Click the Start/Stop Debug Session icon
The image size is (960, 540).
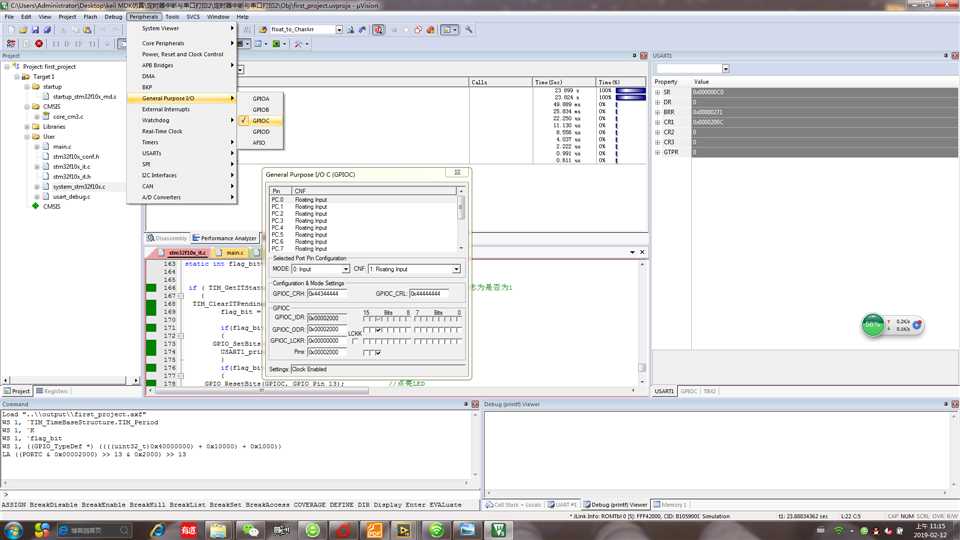pyautogui.click(x=378, y=29)
